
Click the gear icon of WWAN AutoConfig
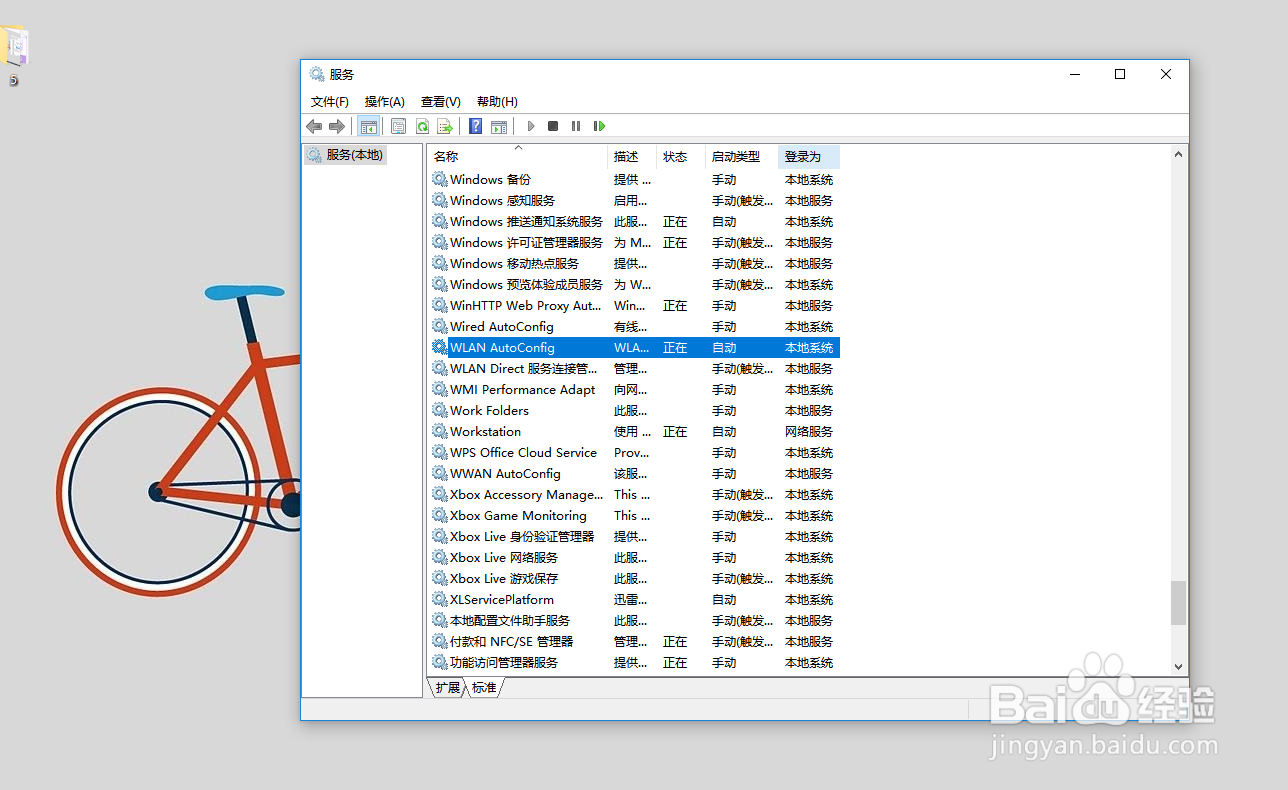tap(439, 473)
